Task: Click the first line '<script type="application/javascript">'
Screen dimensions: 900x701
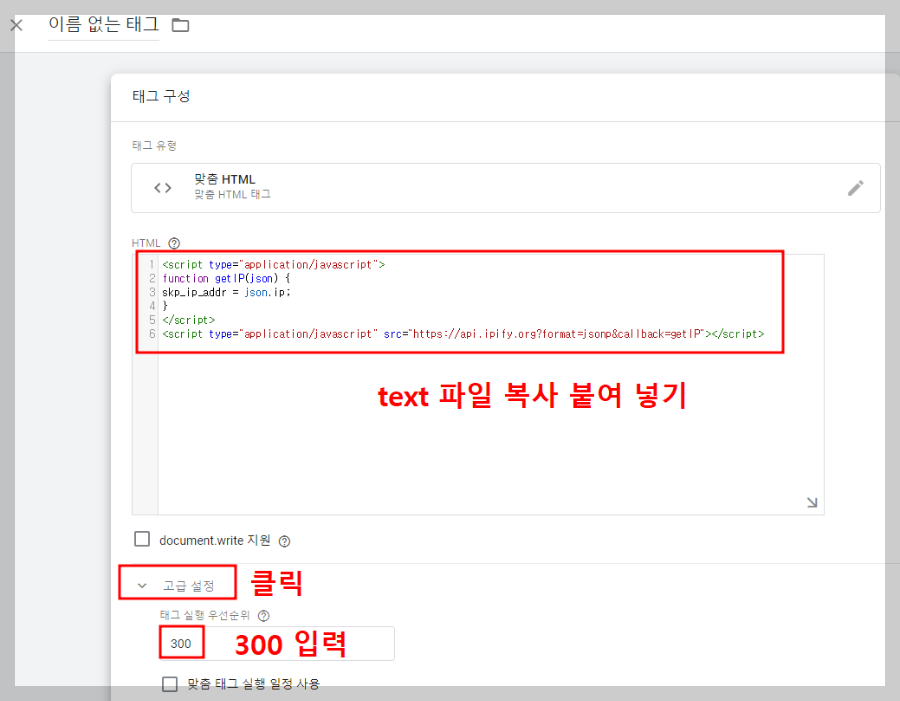Action: point(274,265)
